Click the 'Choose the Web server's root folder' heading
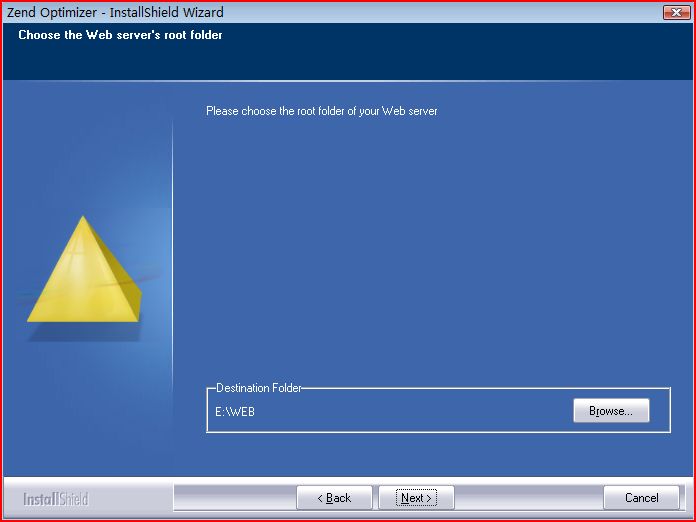This screenshot has height=522, width=696. coord(120,35)
